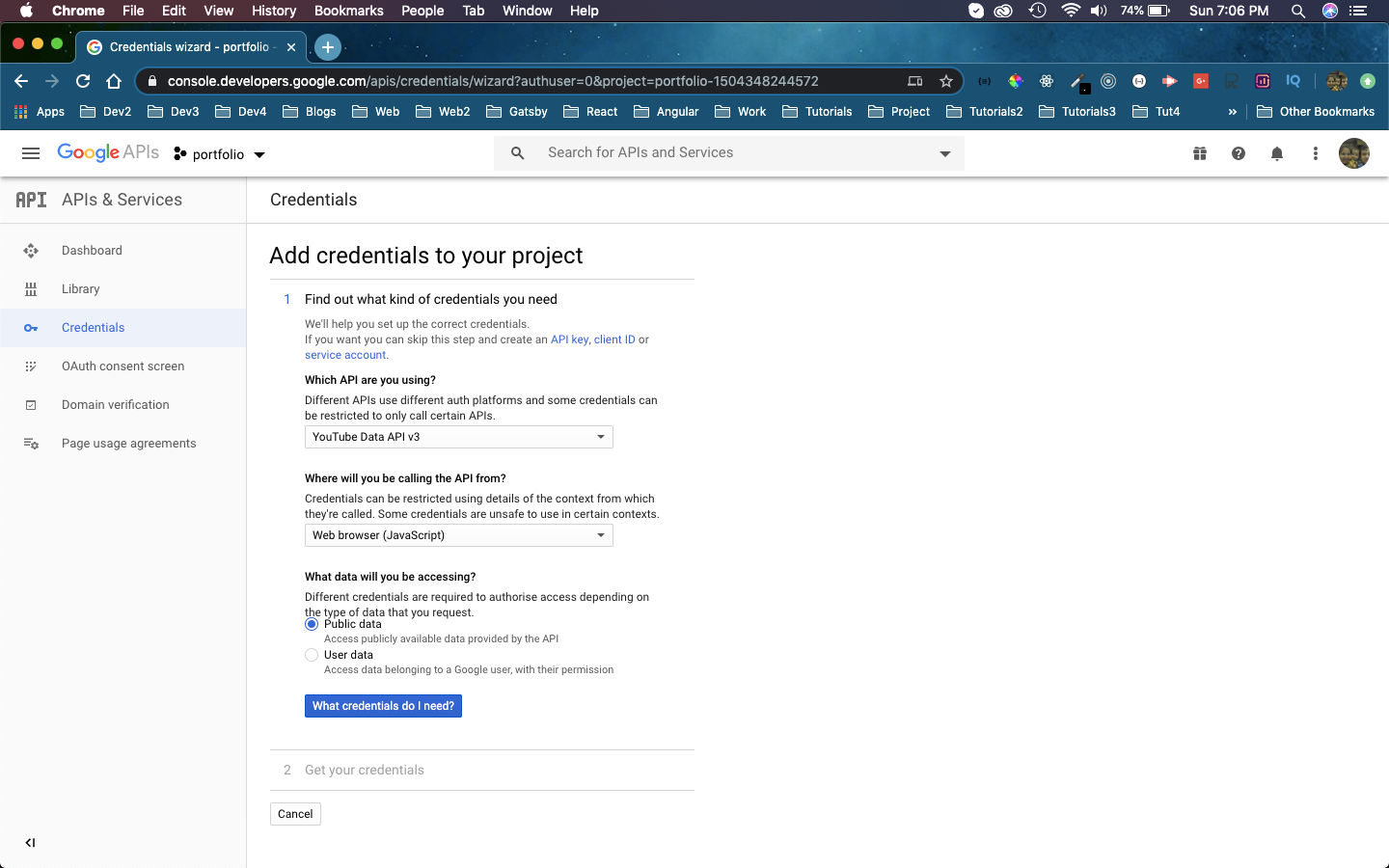
Task: Reload the current page
Action: point(83,81)
